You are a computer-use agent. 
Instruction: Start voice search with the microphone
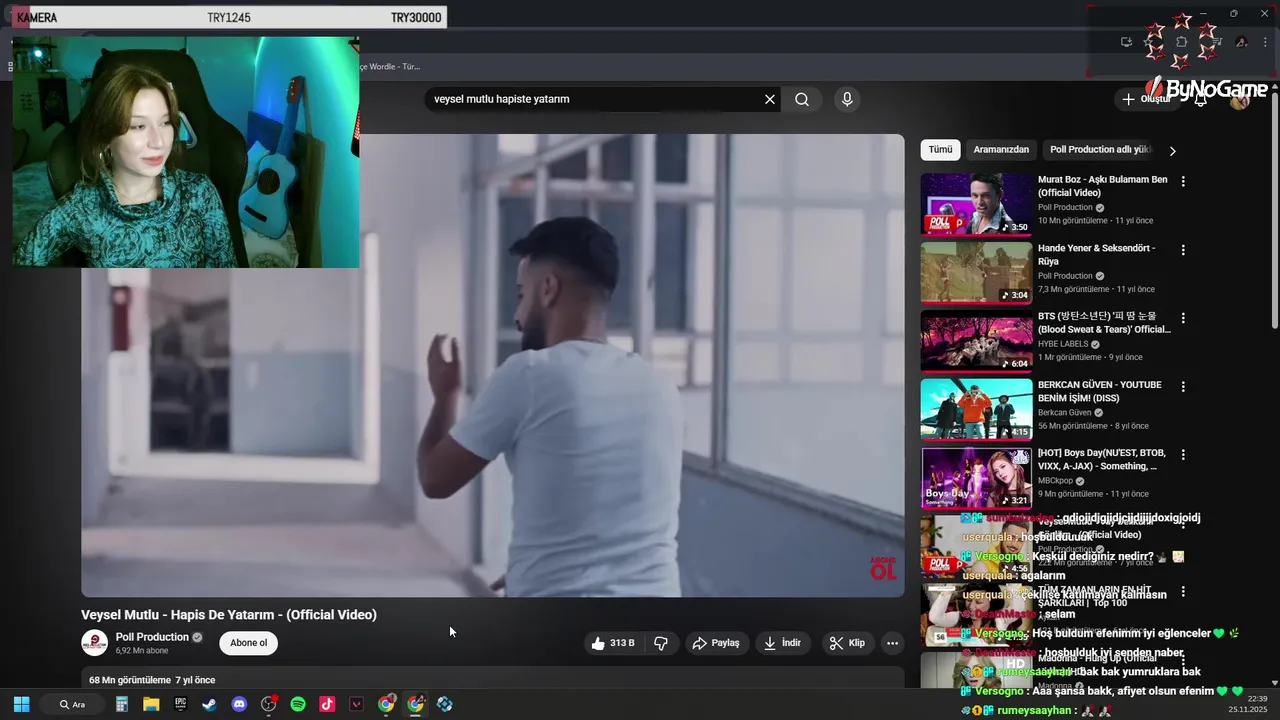point(847,99)
